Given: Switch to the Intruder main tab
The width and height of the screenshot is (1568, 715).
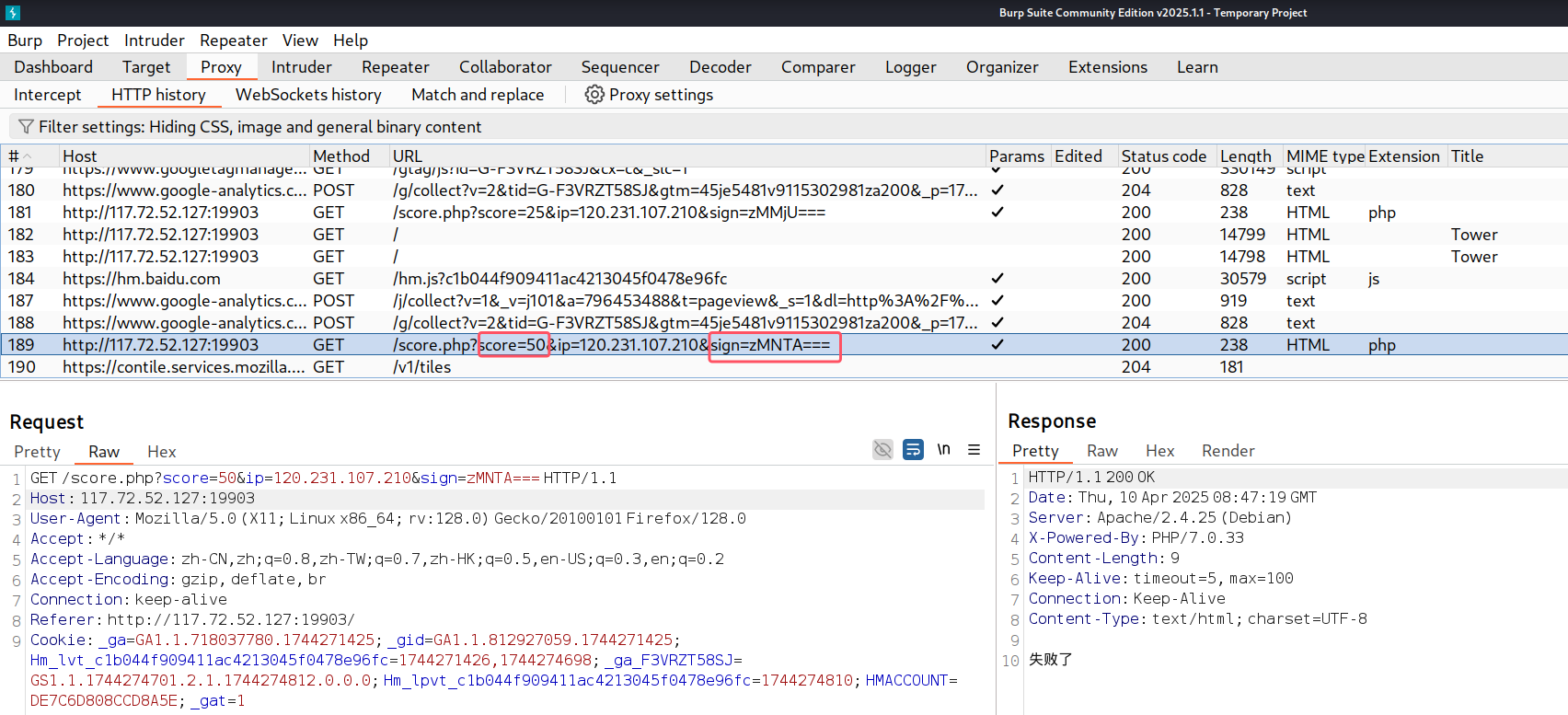Looking at the screenshot, I should [x=302, y=67].
